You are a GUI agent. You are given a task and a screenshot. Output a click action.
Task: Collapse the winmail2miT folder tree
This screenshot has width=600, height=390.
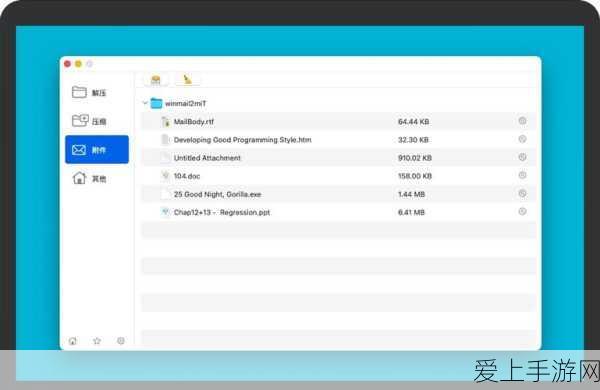145,103
